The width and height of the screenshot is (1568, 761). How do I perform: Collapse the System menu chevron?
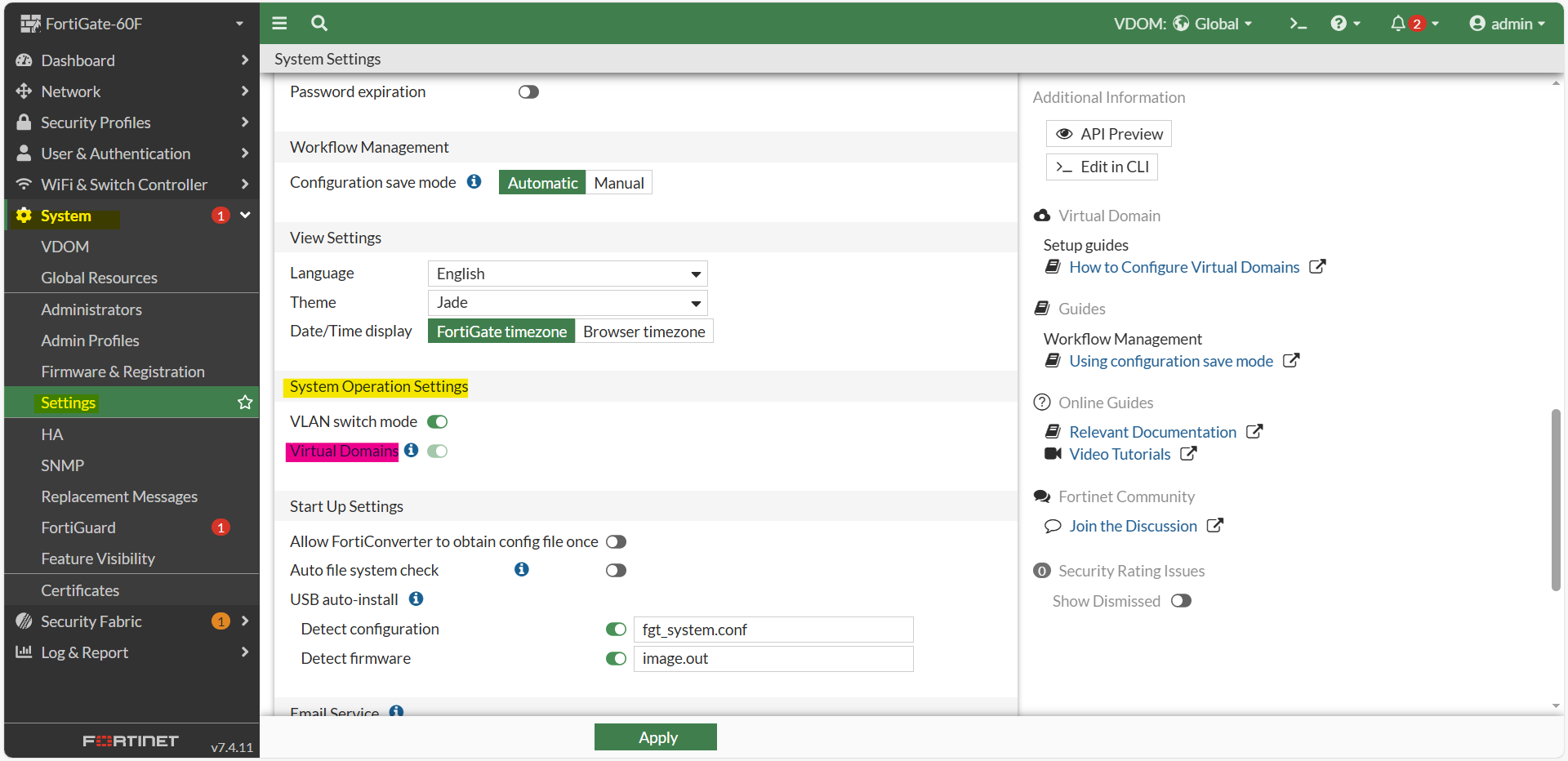click(x=245, y=216)
